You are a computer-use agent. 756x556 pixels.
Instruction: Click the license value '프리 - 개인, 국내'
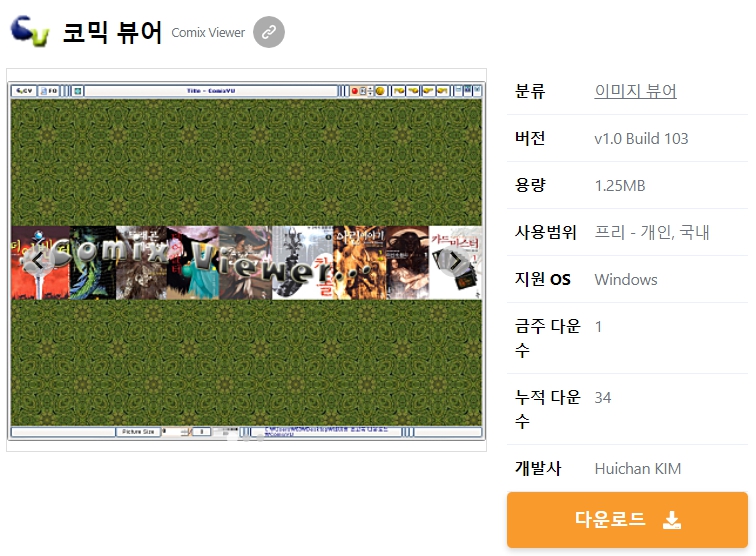tap(651, 232)
